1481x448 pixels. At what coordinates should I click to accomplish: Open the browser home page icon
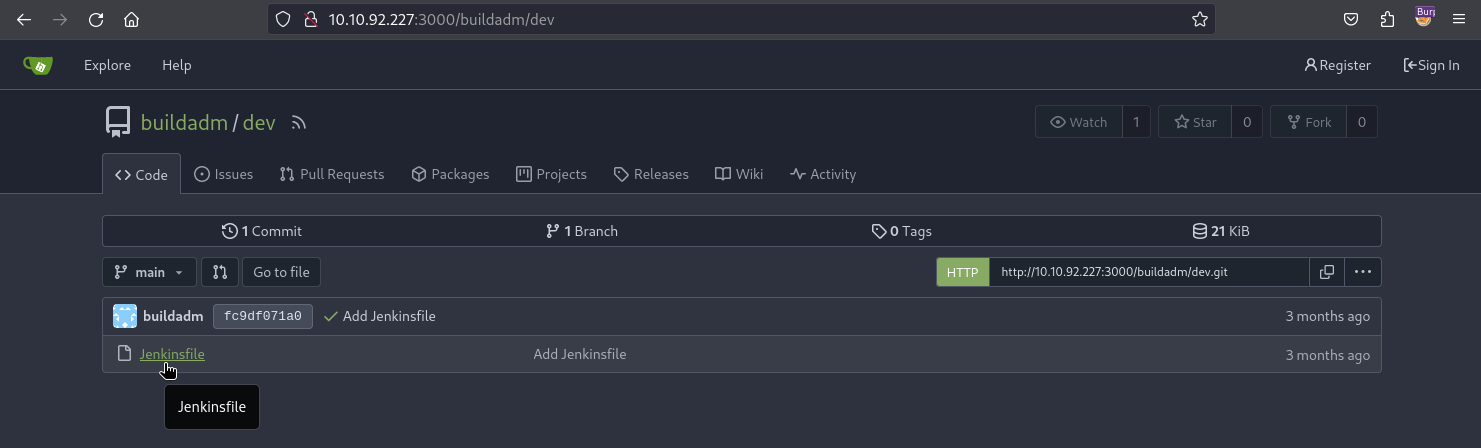[131, 19]
